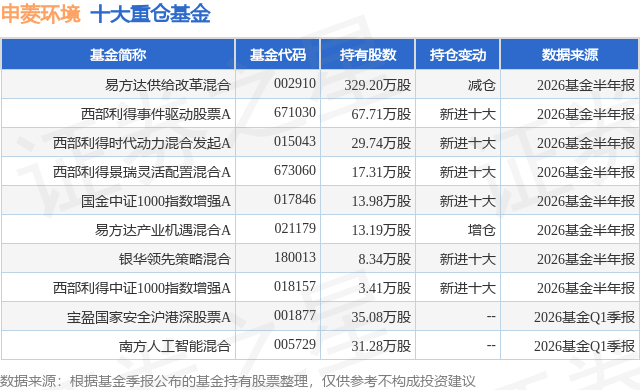Click the 基金代码 column header

pyautogui.click(x=278, y=55)
